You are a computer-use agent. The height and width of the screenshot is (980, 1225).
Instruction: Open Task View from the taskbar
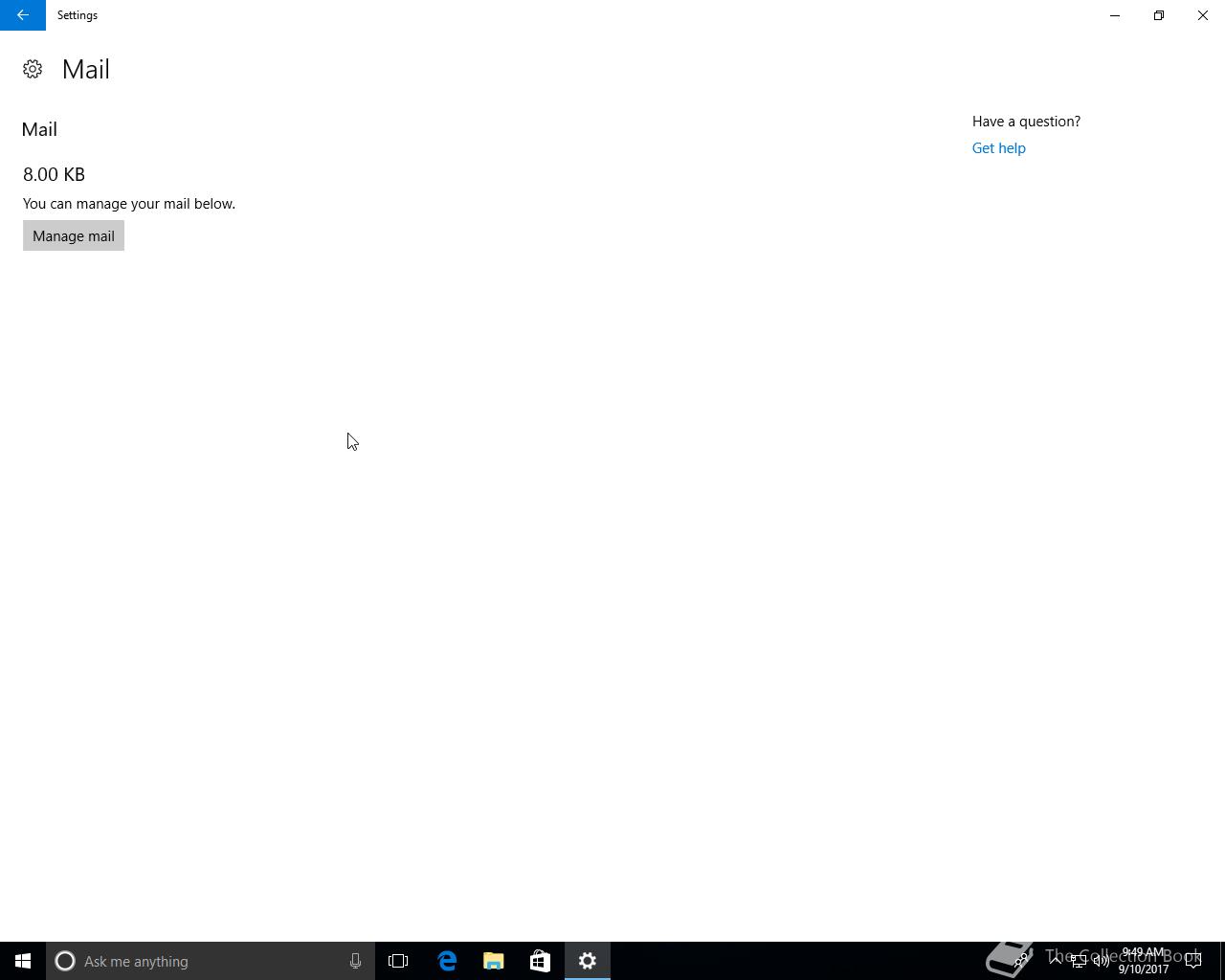398,961
